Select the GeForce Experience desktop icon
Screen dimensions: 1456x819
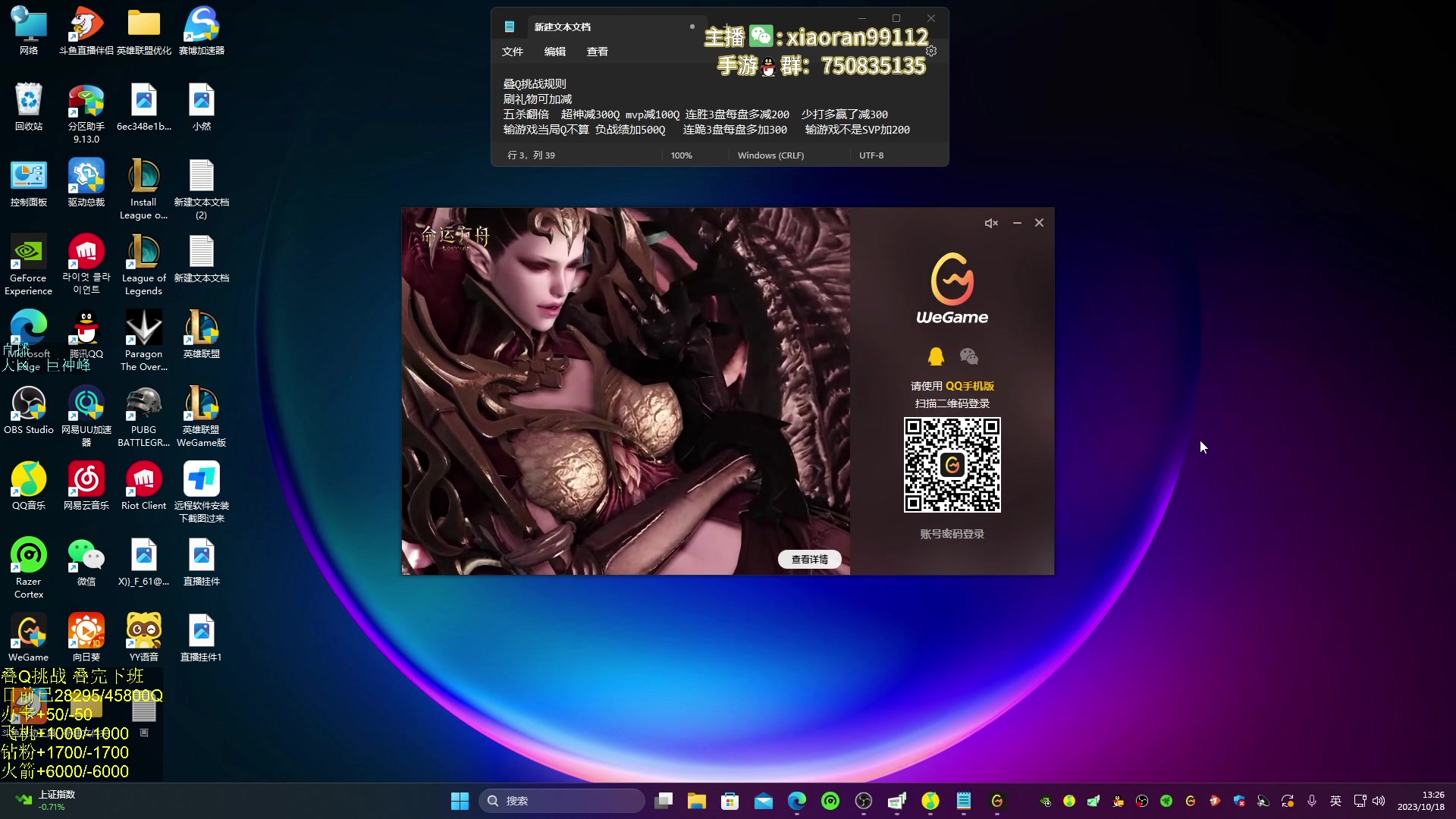tap(29, 265)
